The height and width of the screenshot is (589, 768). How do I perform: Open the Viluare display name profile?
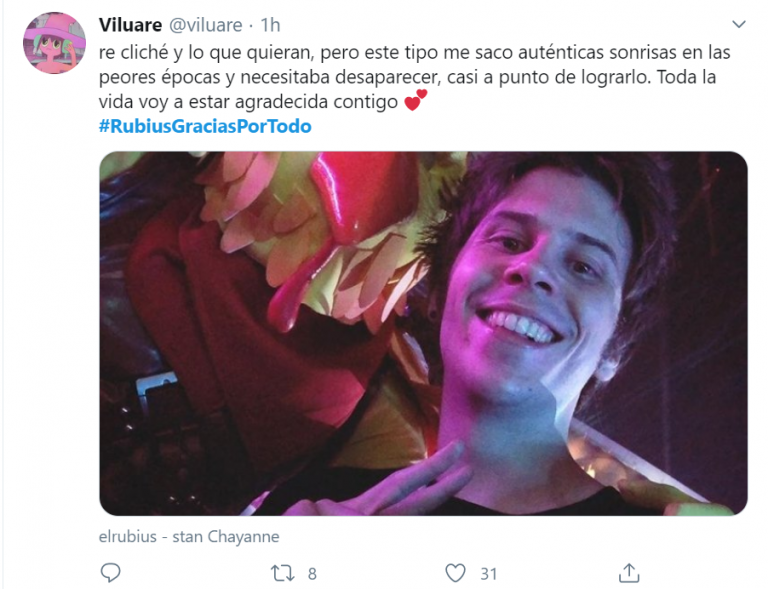[130, 24]
